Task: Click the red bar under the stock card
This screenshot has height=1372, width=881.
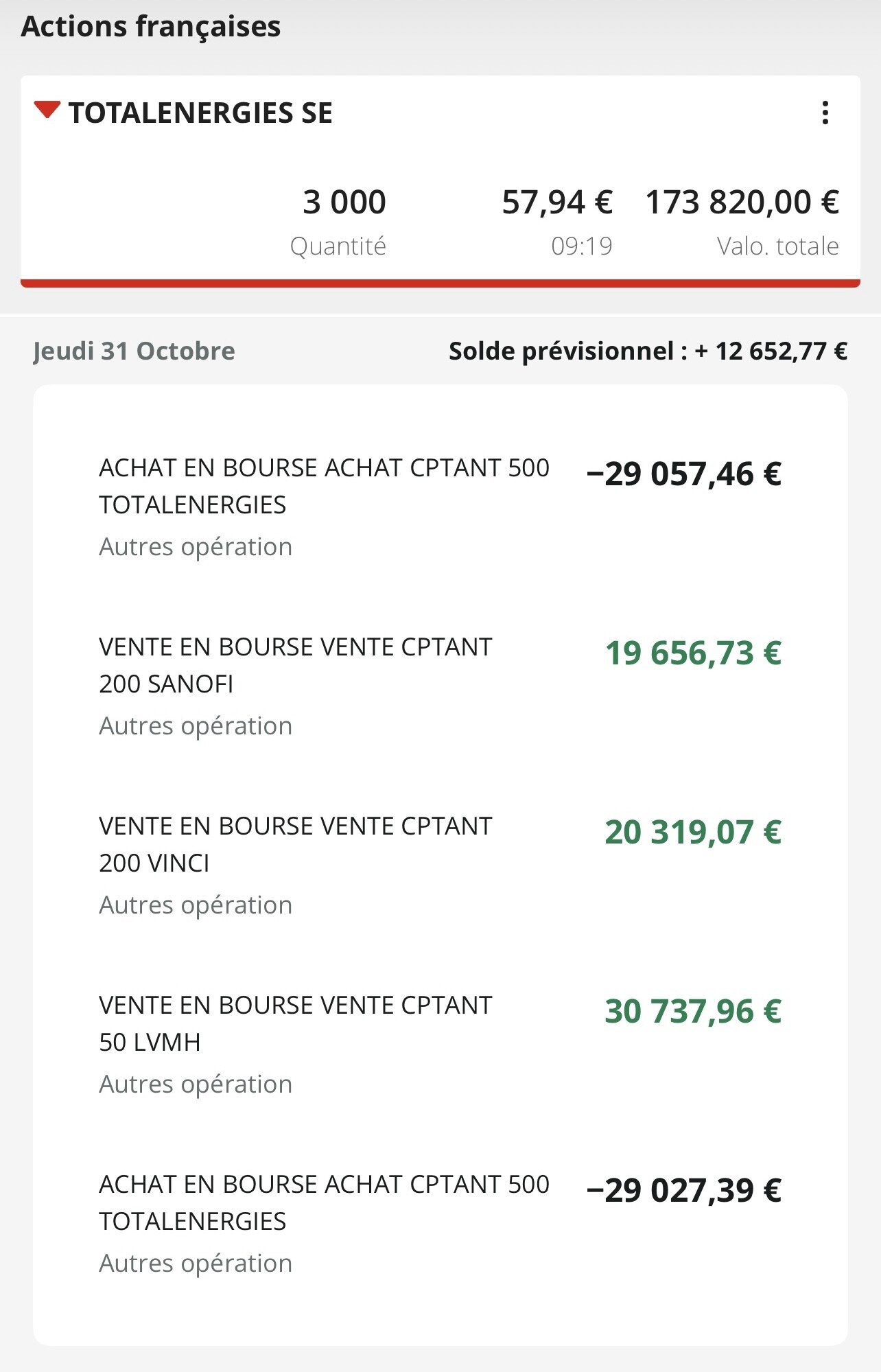Action: tap(440, 283)
